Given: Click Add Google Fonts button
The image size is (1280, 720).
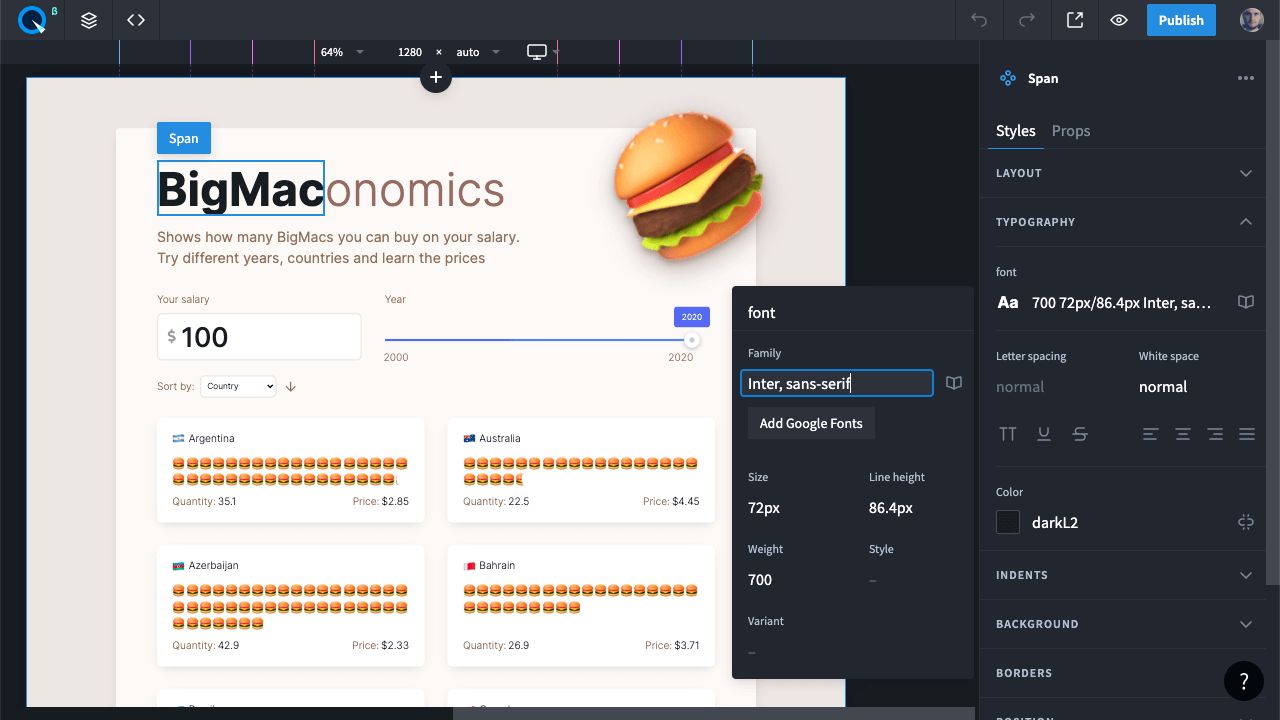Looking at the screenshot, I should [811, 423].
